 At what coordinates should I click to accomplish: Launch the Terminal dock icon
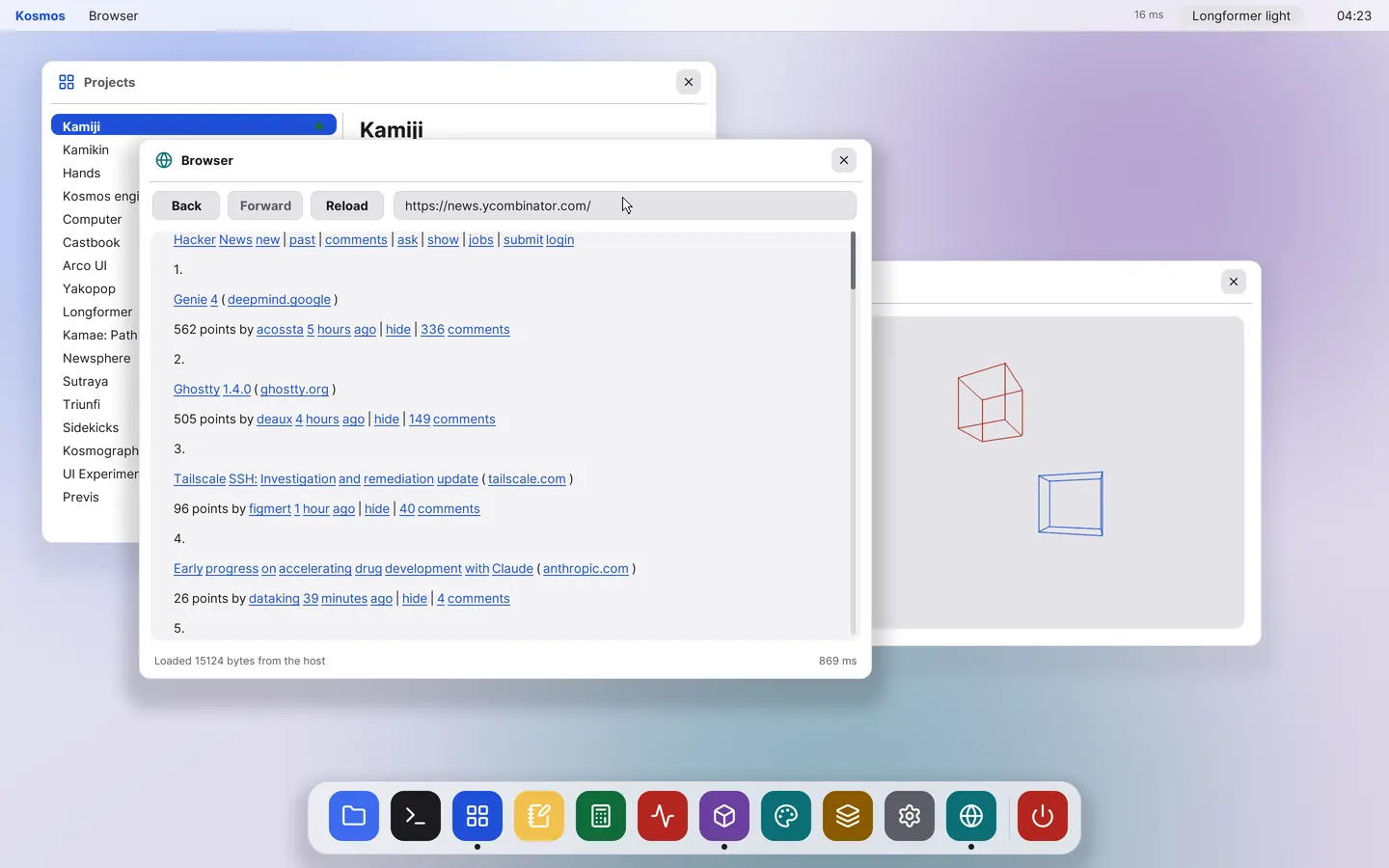416,816
